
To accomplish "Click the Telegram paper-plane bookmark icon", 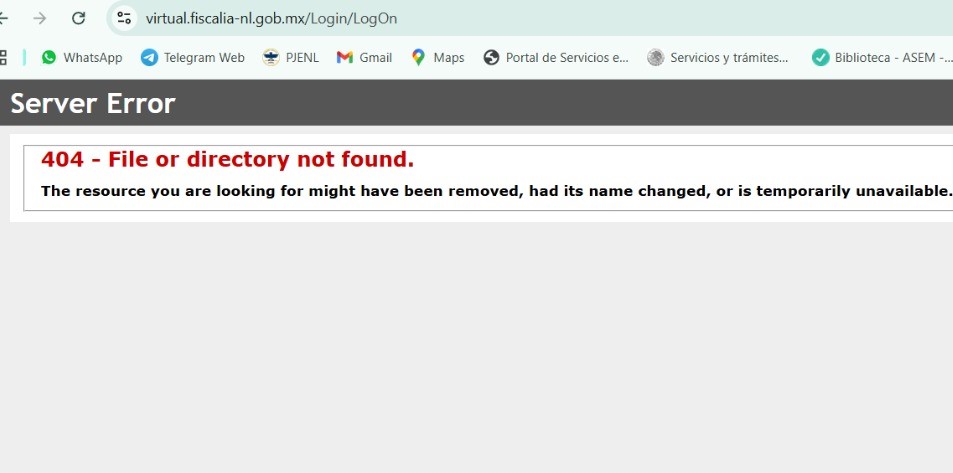I will pos(149,57).
